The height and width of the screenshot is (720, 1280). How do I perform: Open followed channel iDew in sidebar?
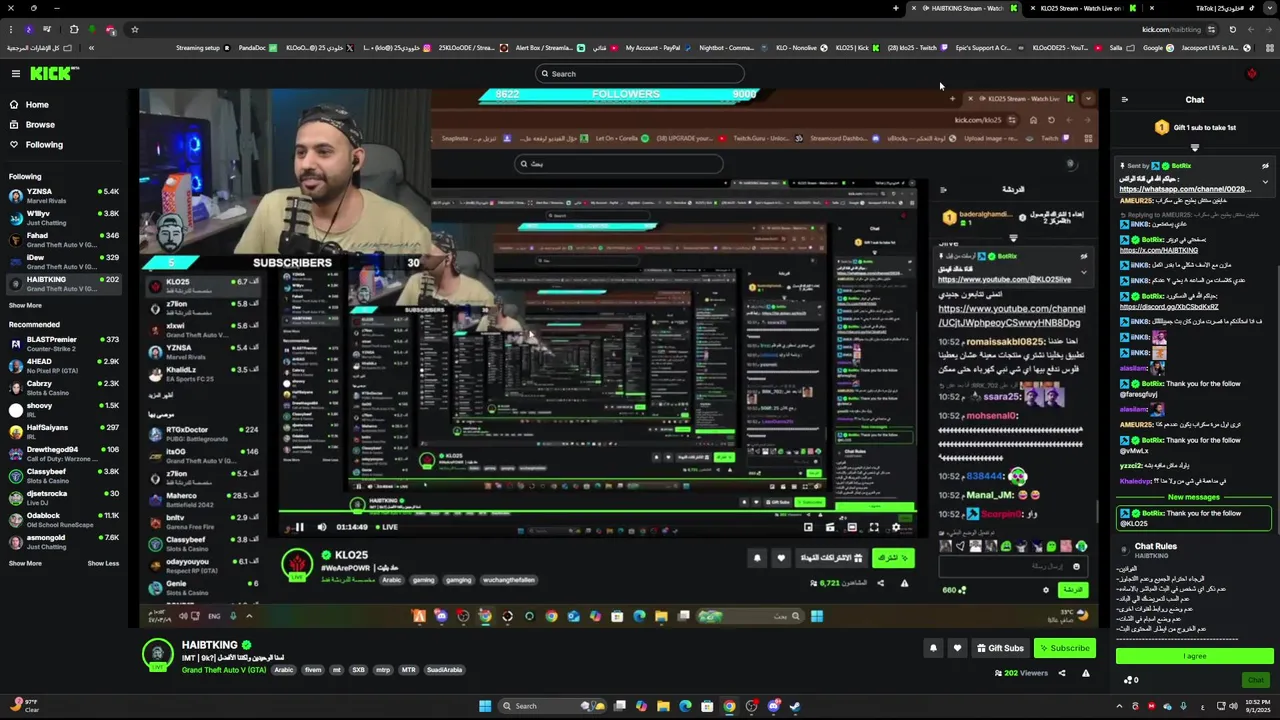64,261
